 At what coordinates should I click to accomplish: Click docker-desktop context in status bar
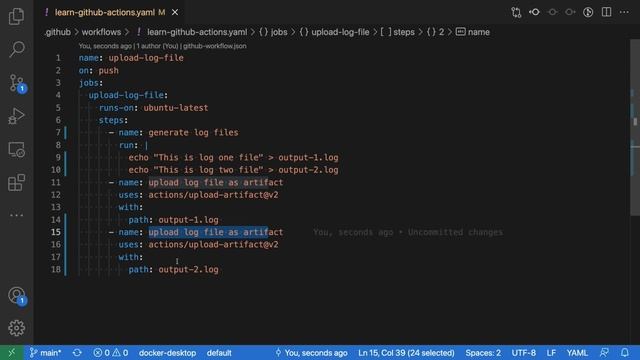[167, 353]
